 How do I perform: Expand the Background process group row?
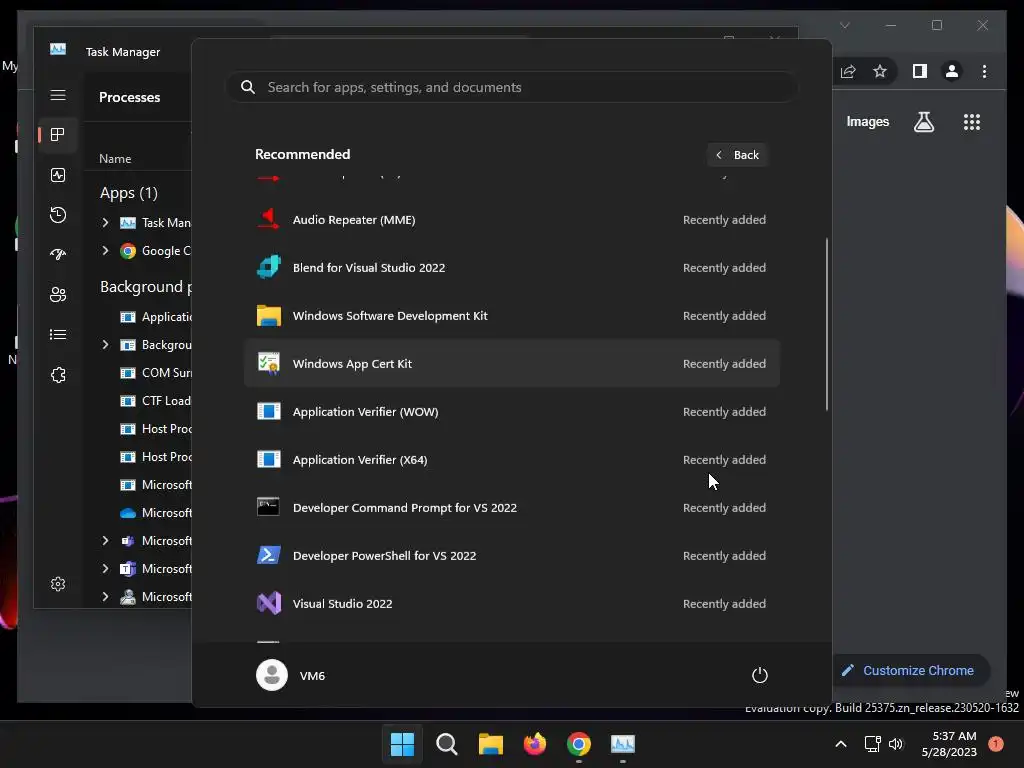105,345
